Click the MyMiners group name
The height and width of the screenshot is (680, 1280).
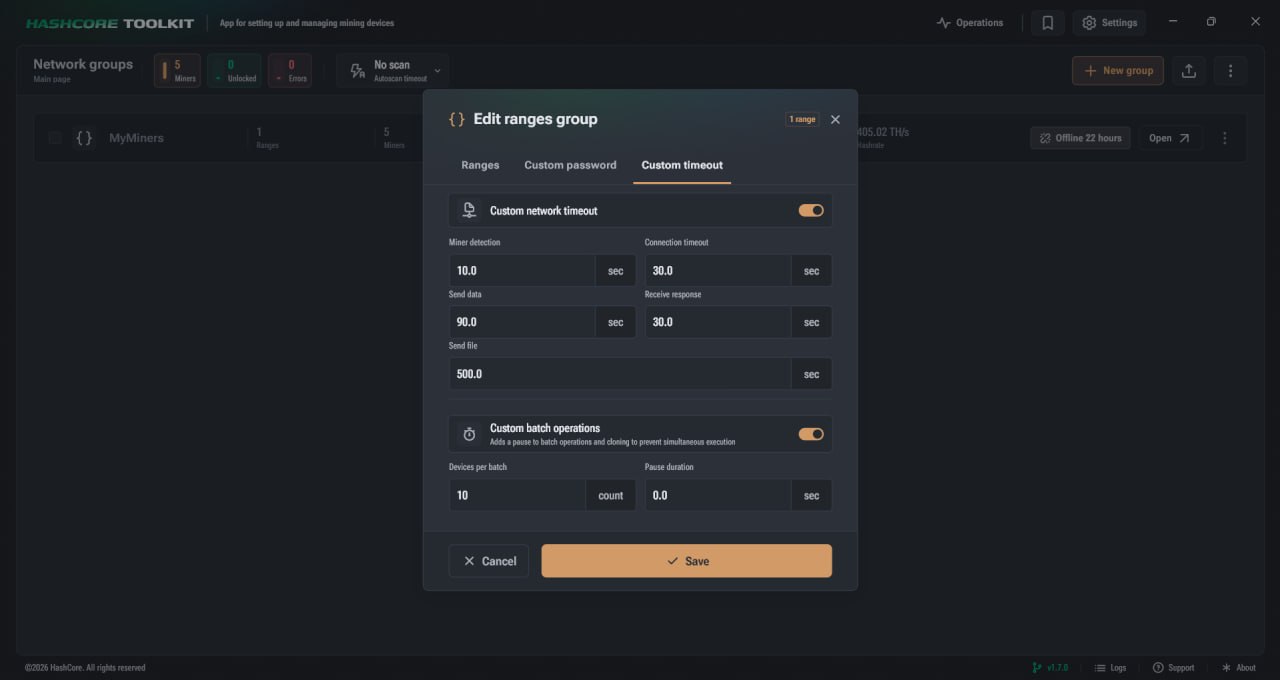click(136, 138)
